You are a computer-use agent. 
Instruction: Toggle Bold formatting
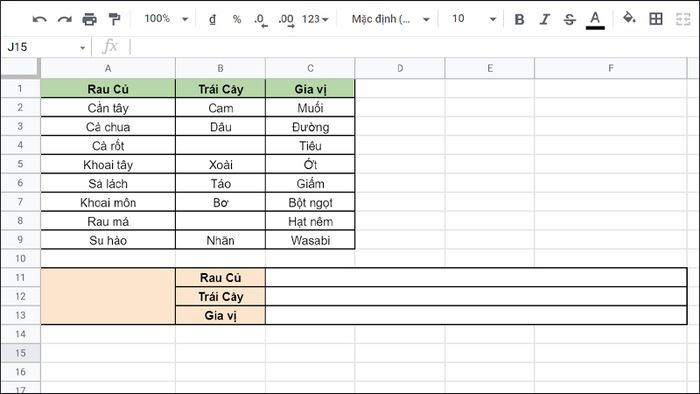point(519,19)
